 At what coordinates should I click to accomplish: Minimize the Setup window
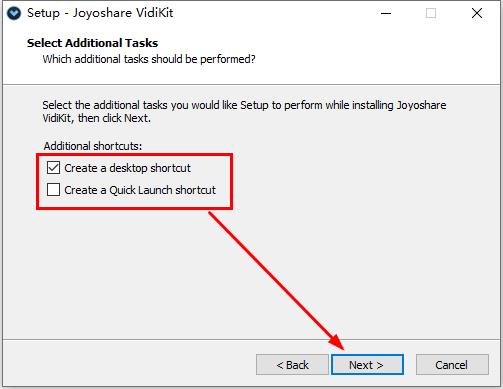pyautogui.click(x=386, y=13)
